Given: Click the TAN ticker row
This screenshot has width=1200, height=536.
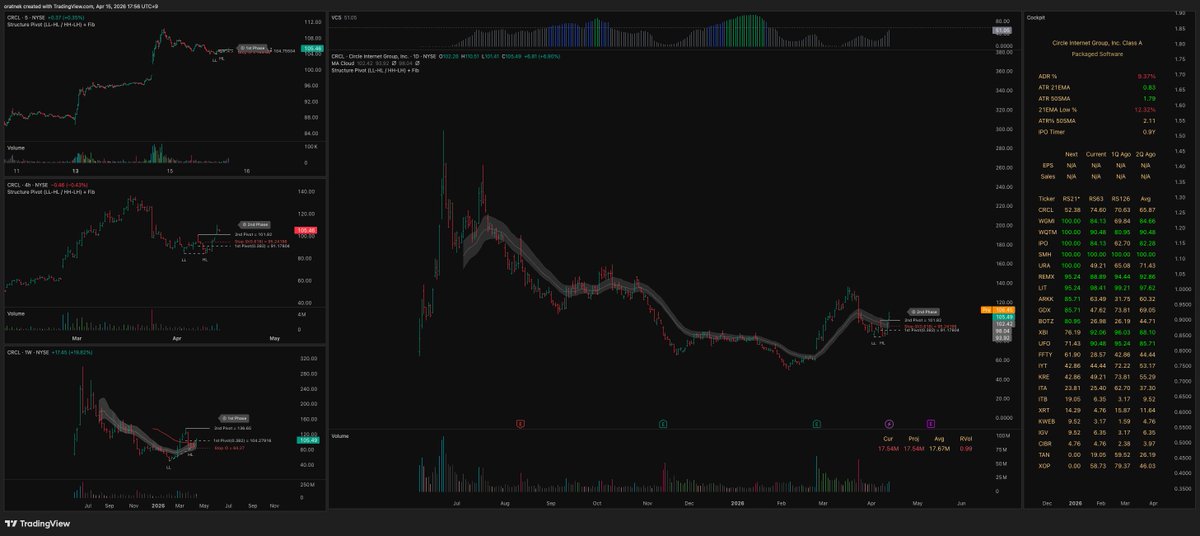Looking at the screenshot, I should click(x=1097, y=454).
